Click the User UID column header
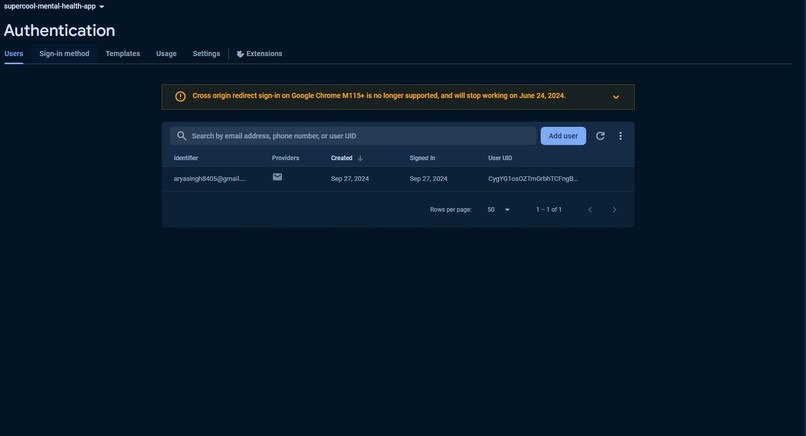This screenshot has width=806, height=436. (500, 158)
